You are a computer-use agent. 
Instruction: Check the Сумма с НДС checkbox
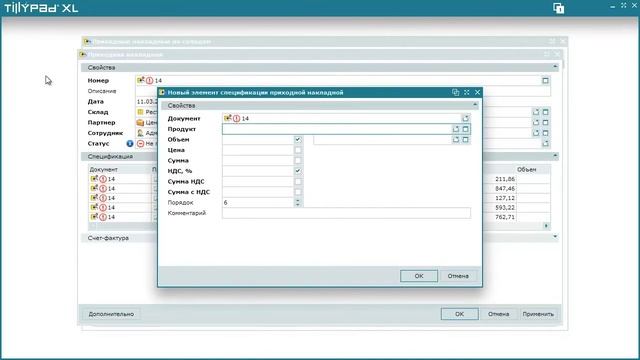point(298,192)
